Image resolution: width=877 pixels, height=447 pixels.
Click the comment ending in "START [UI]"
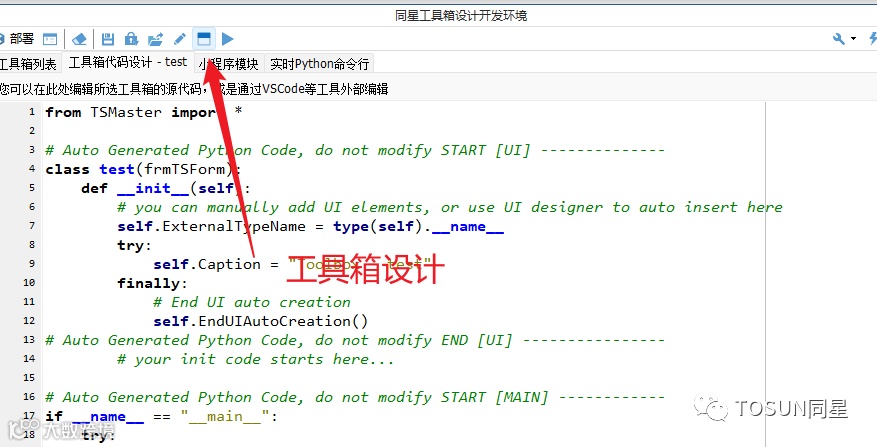pyautogui.click(x=355, y=150)
